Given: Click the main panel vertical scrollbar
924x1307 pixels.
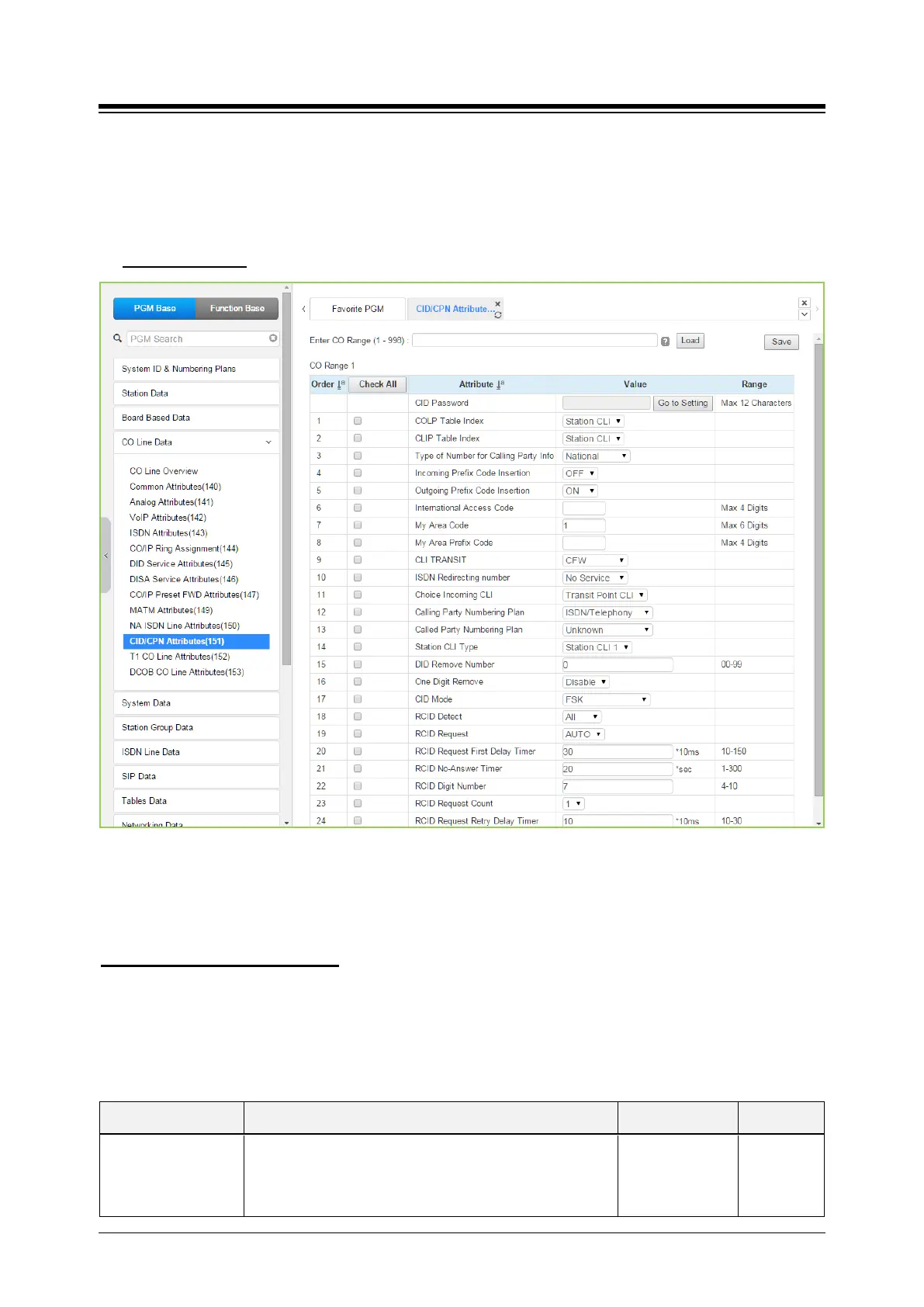Looking at the screenshot, I should [x=818, y=570].
